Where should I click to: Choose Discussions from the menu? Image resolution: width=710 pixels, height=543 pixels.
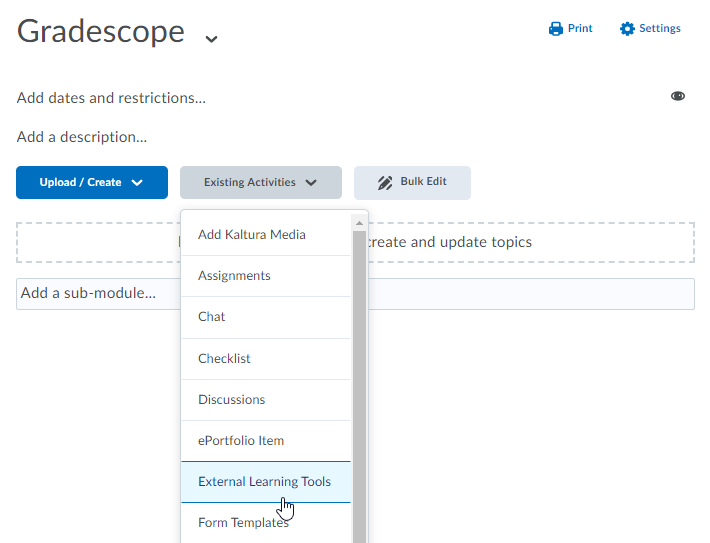coord(231,400)
